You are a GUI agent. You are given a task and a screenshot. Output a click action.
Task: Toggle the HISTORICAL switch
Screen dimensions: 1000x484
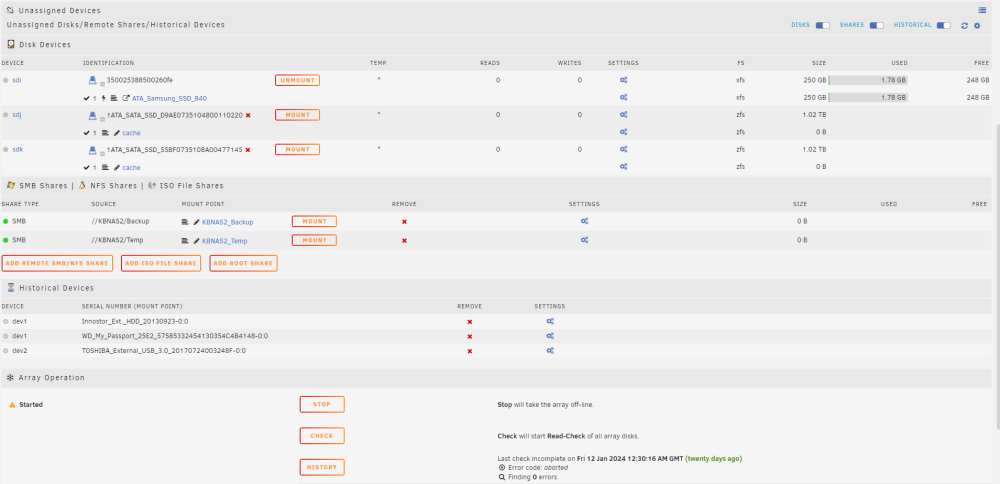coord(943,26)
